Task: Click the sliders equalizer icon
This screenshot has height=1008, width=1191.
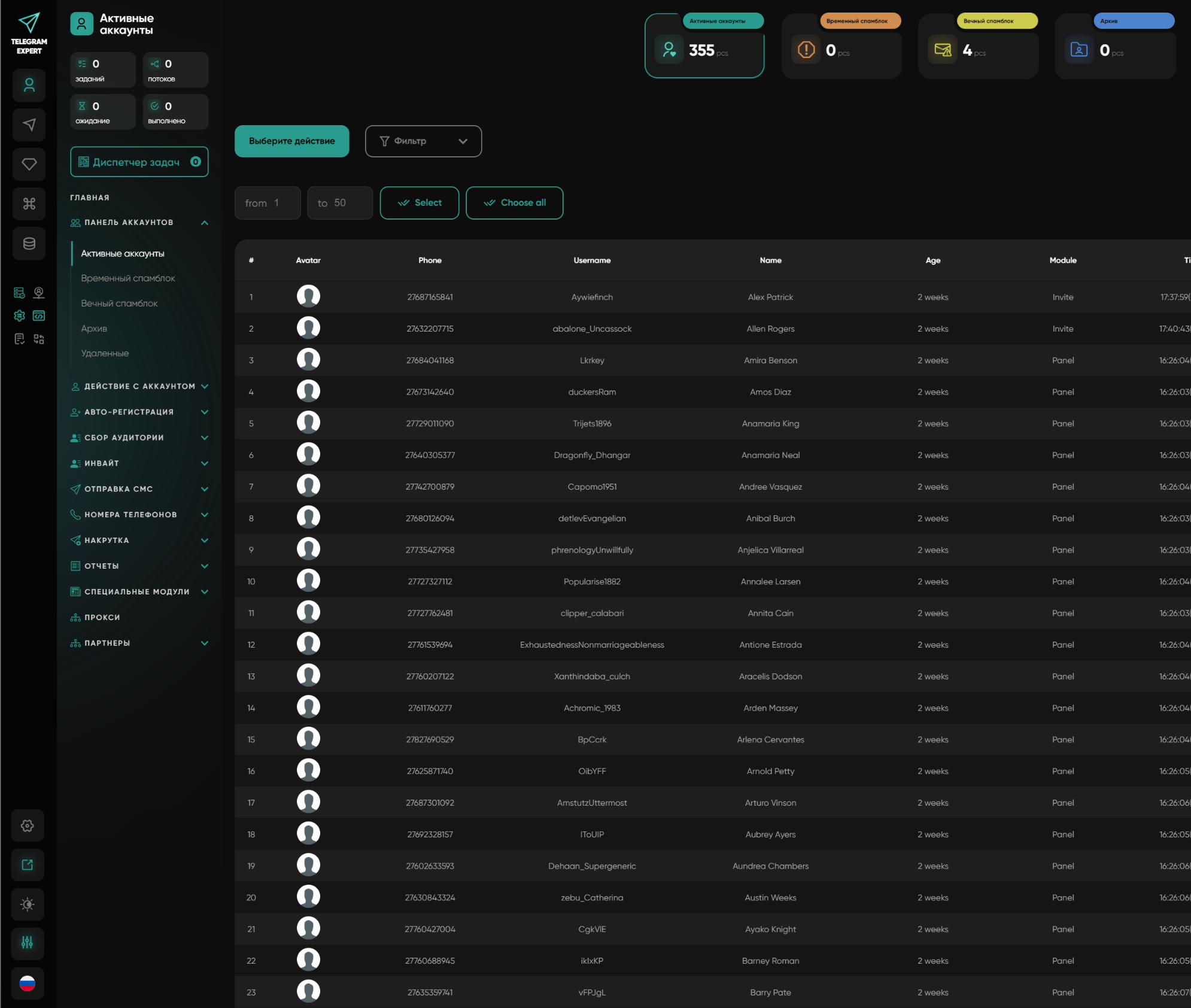Action: point(28,943)
